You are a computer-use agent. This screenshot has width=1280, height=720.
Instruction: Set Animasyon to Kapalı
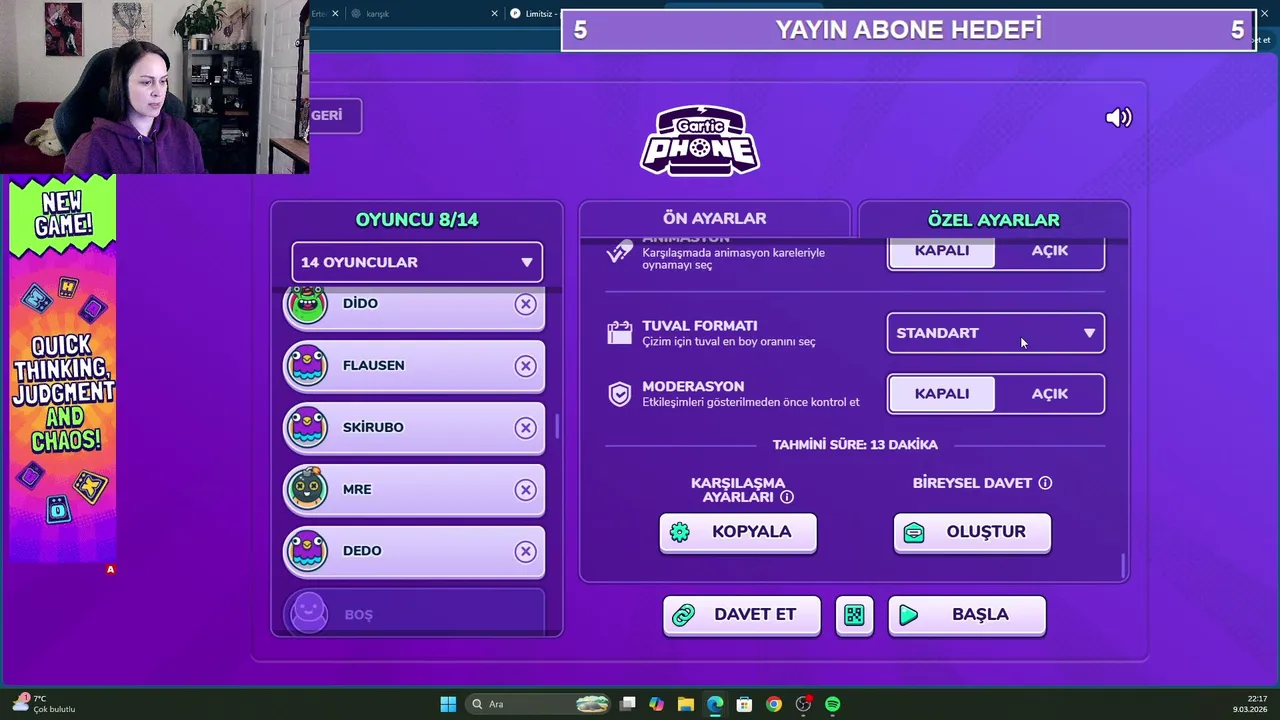tap(941, 252)
